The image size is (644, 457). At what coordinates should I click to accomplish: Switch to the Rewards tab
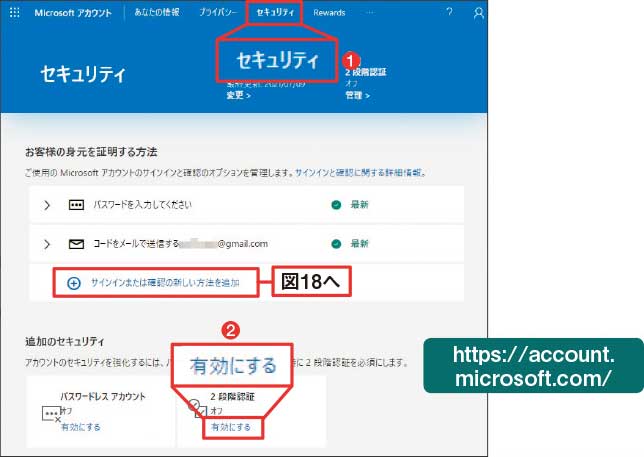(x=329, y=13)
